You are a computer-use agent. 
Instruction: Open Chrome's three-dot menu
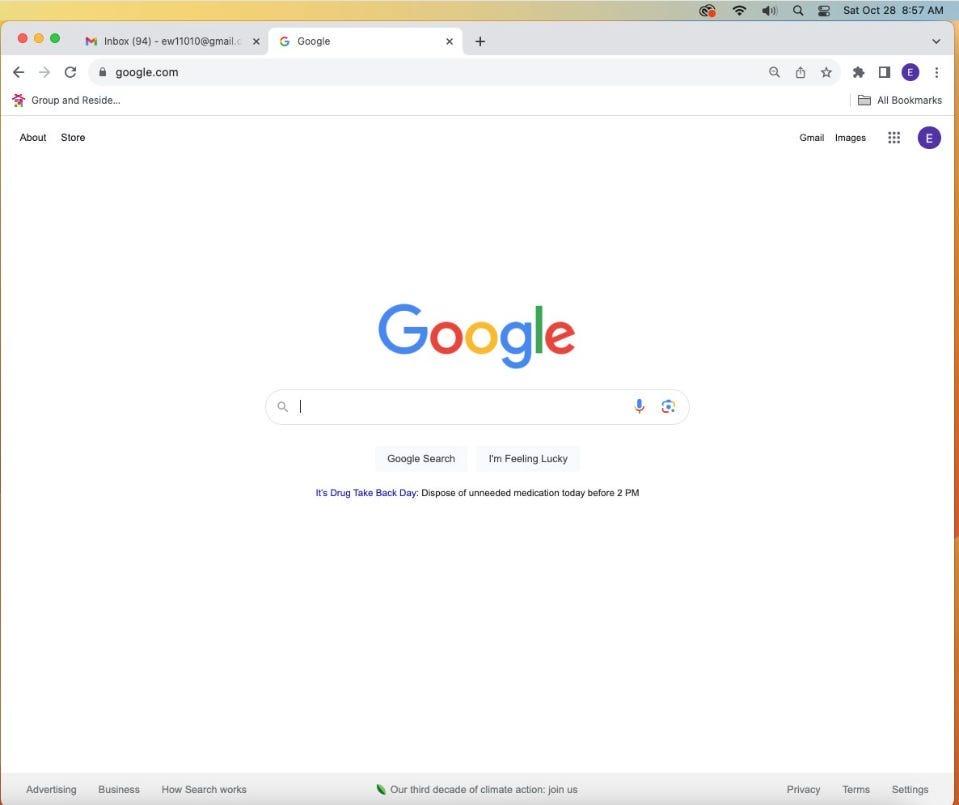[936, 72]
